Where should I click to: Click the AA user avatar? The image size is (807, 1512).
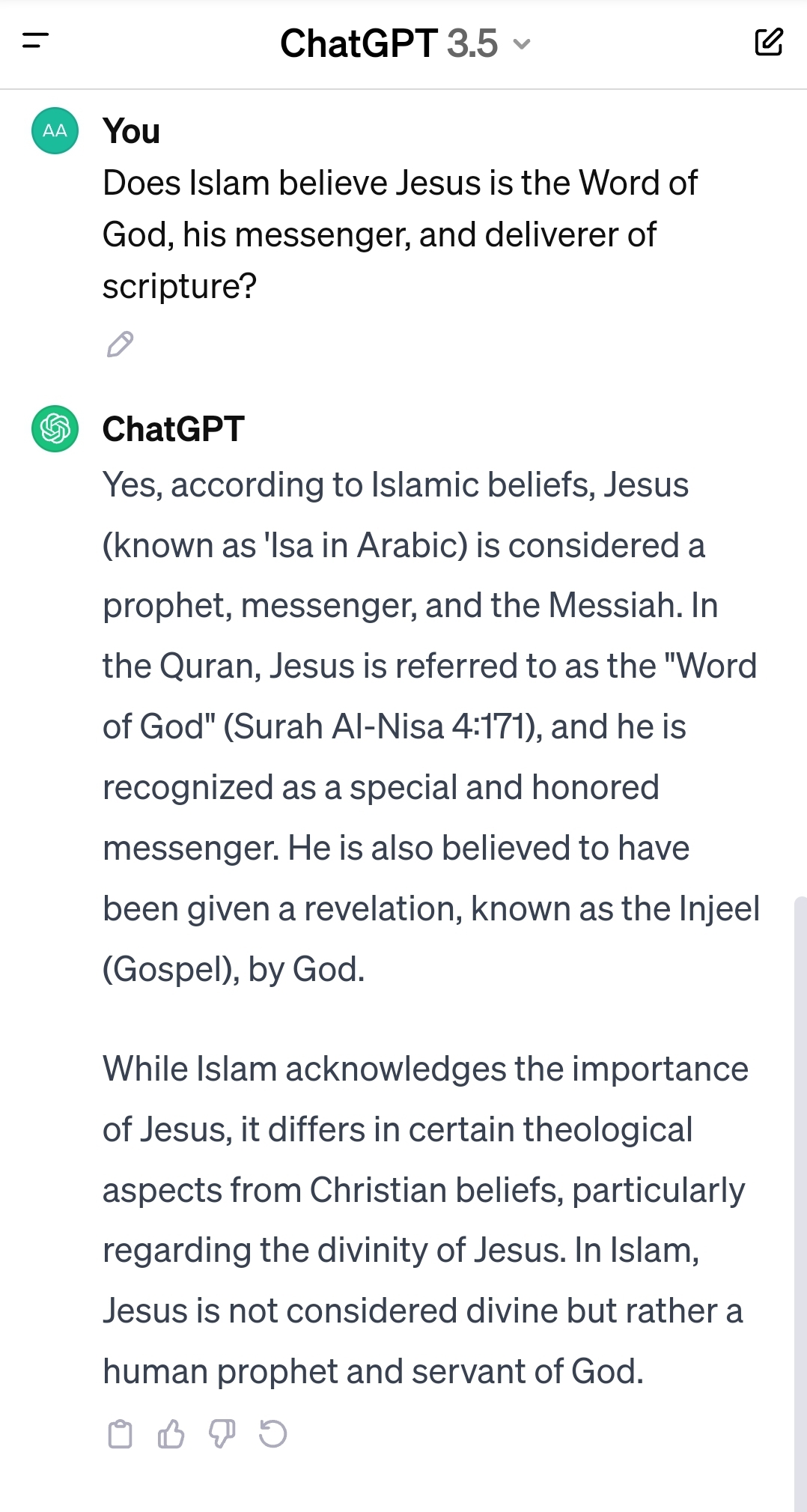coord(55,130)
